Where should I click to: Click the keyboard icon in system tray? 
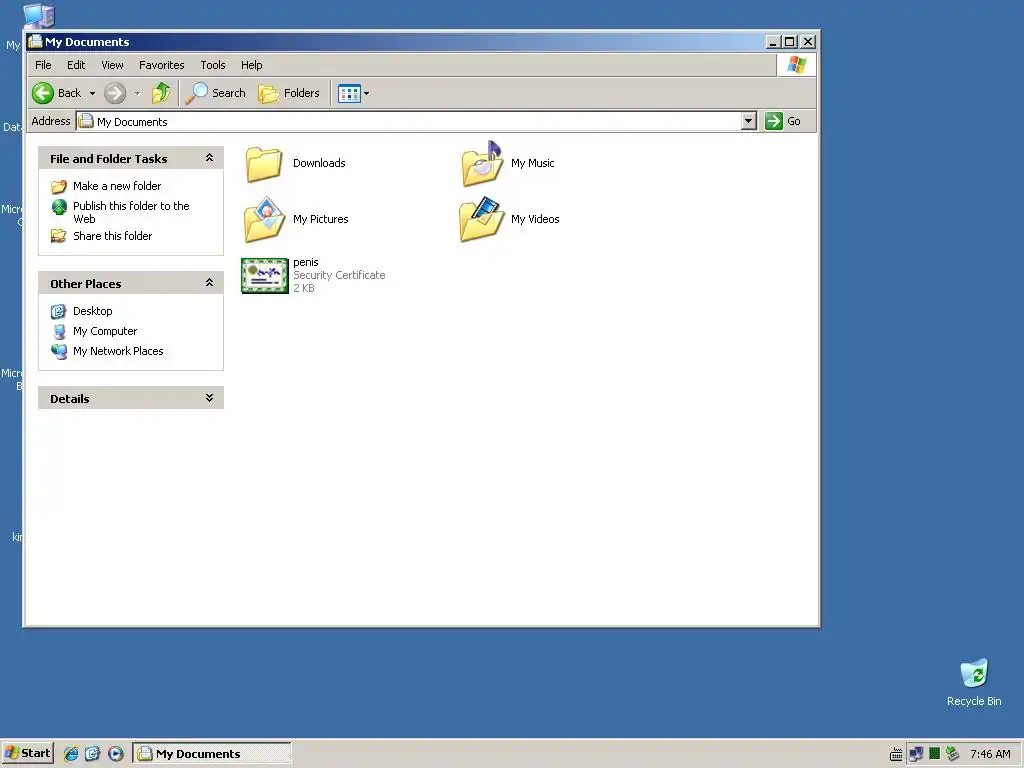tap(896, 754)
